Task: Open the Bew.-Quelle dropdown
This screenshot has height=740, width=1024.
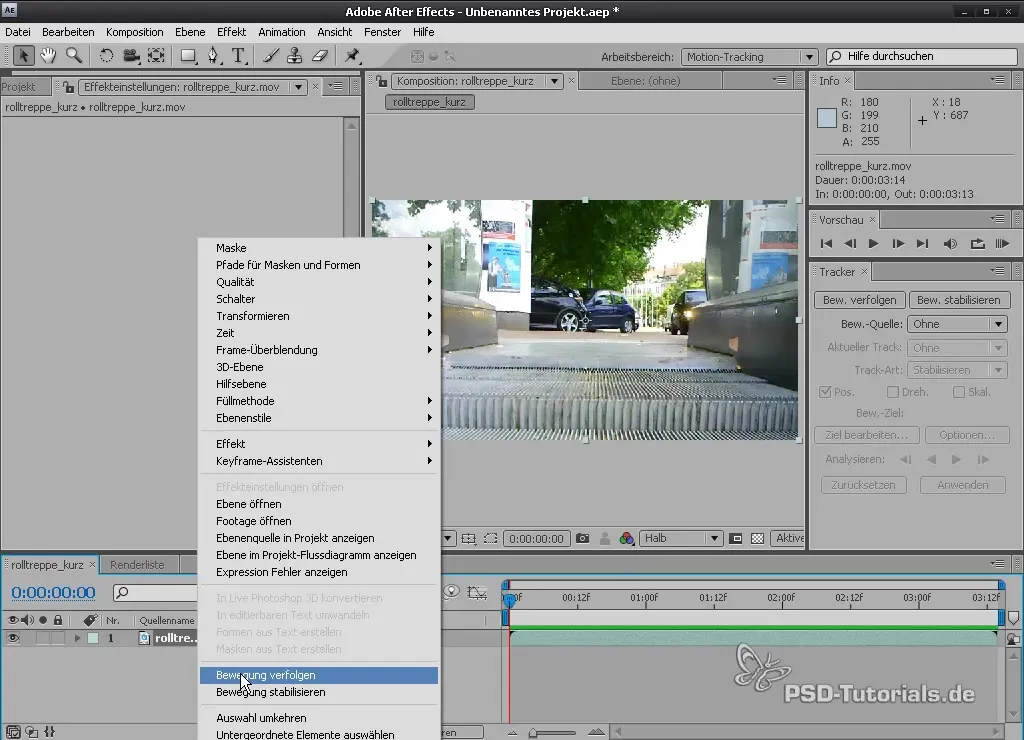Action: pos(957,324)
